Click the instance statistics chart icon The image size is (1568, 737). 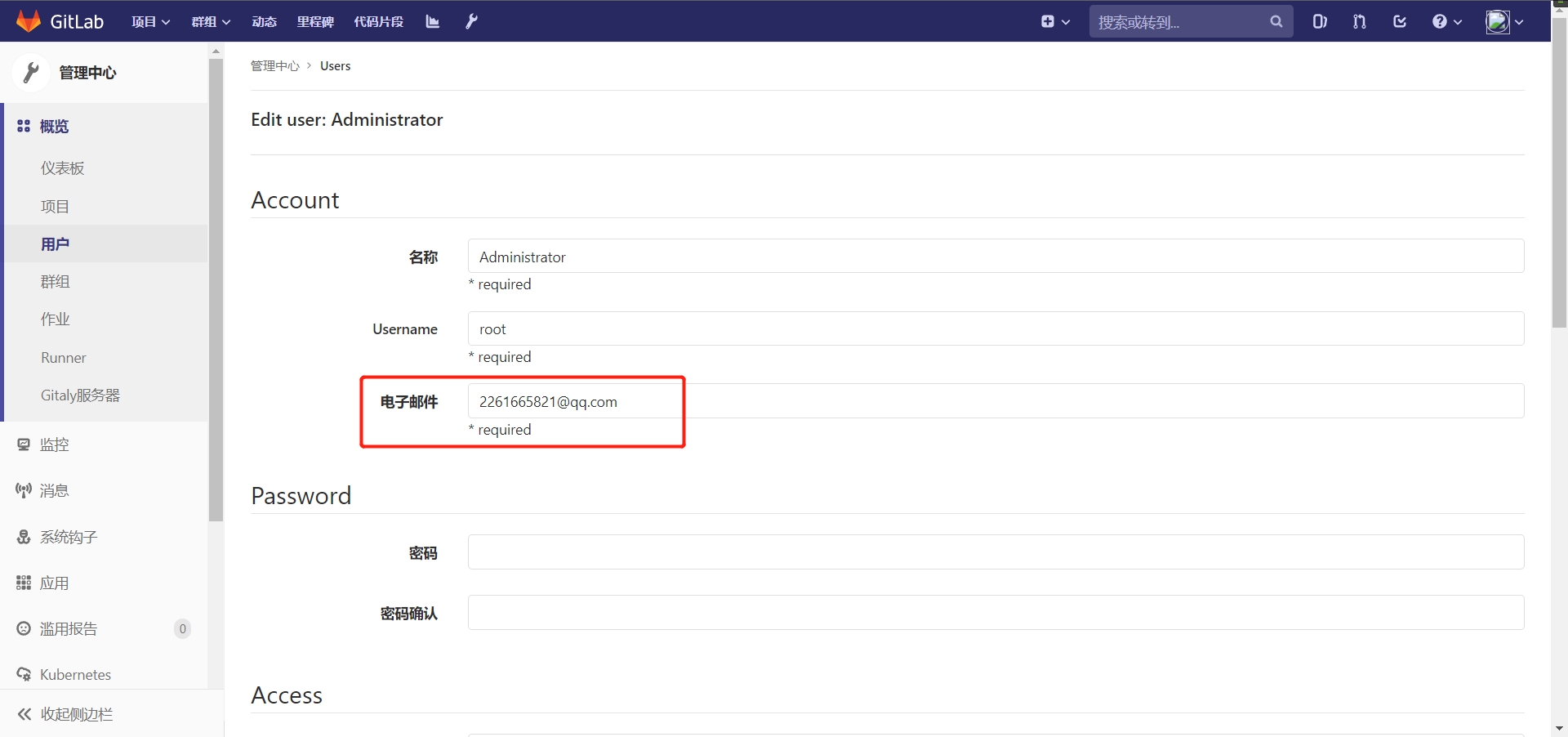[x=432, y=21]
